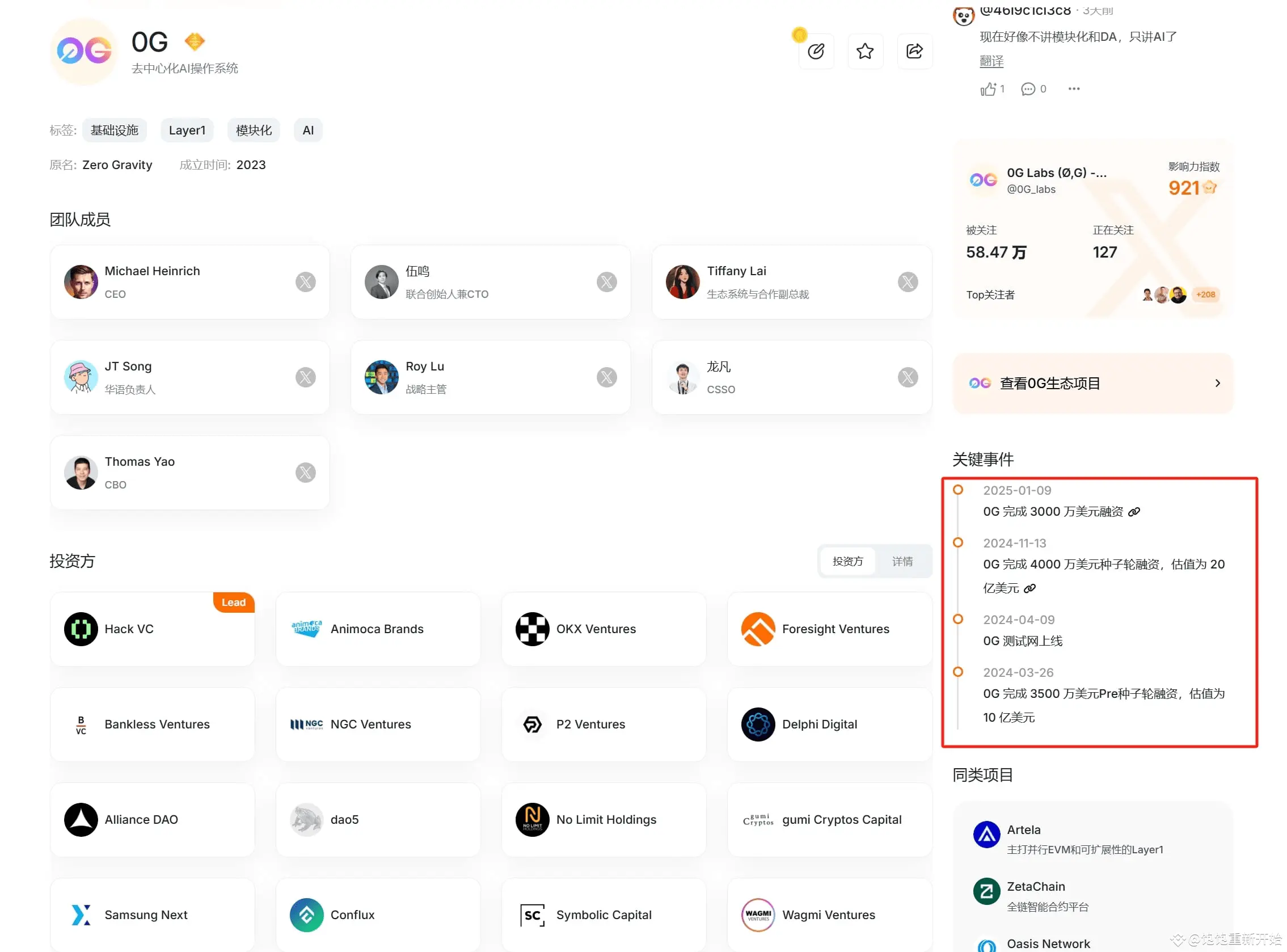Click the Samsung Next logo
Screen dimensions: 1287x952
tap(81, 915)
